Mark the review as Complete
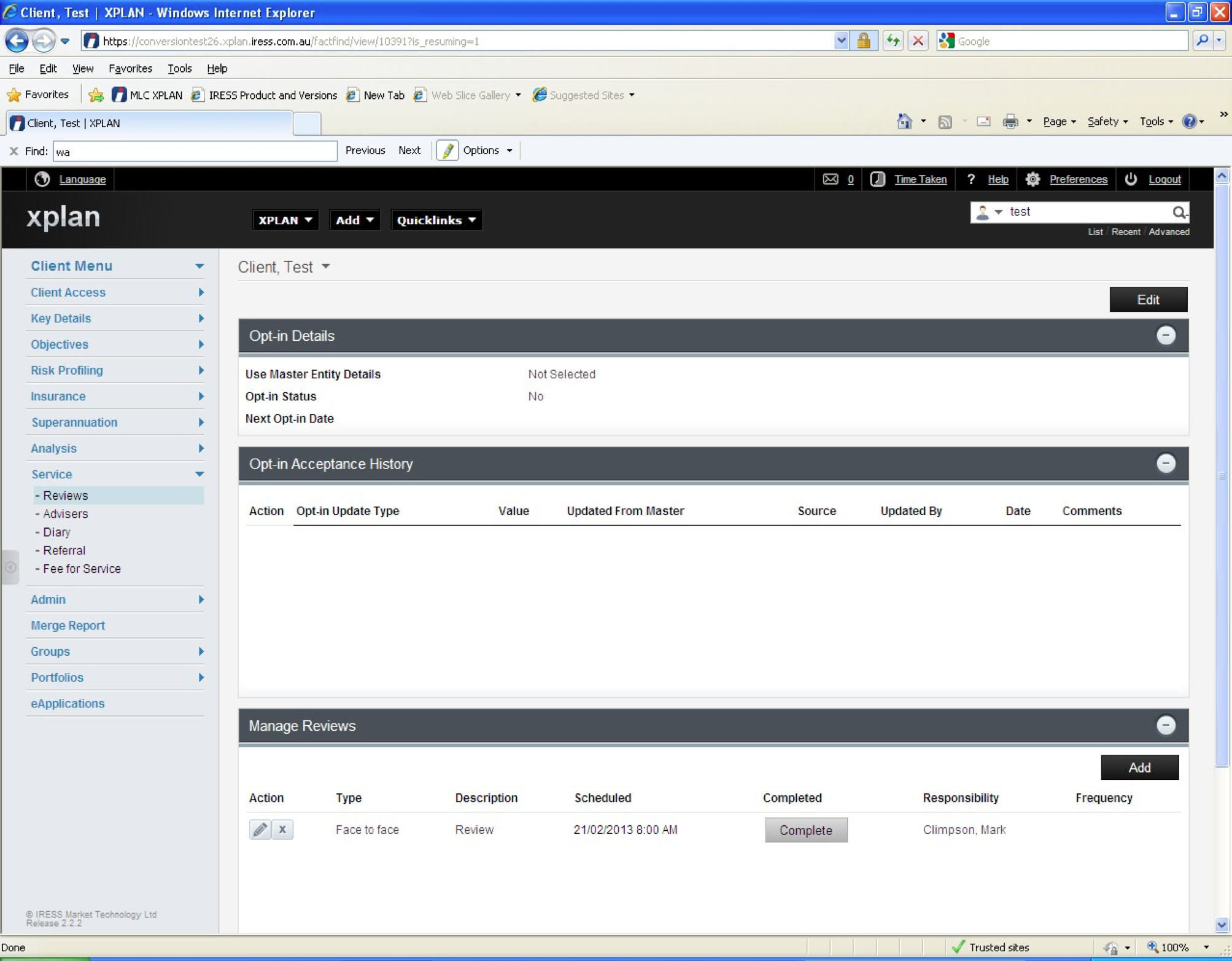The height and width of the screenshot is (961, 1232). tap(805, 830)
